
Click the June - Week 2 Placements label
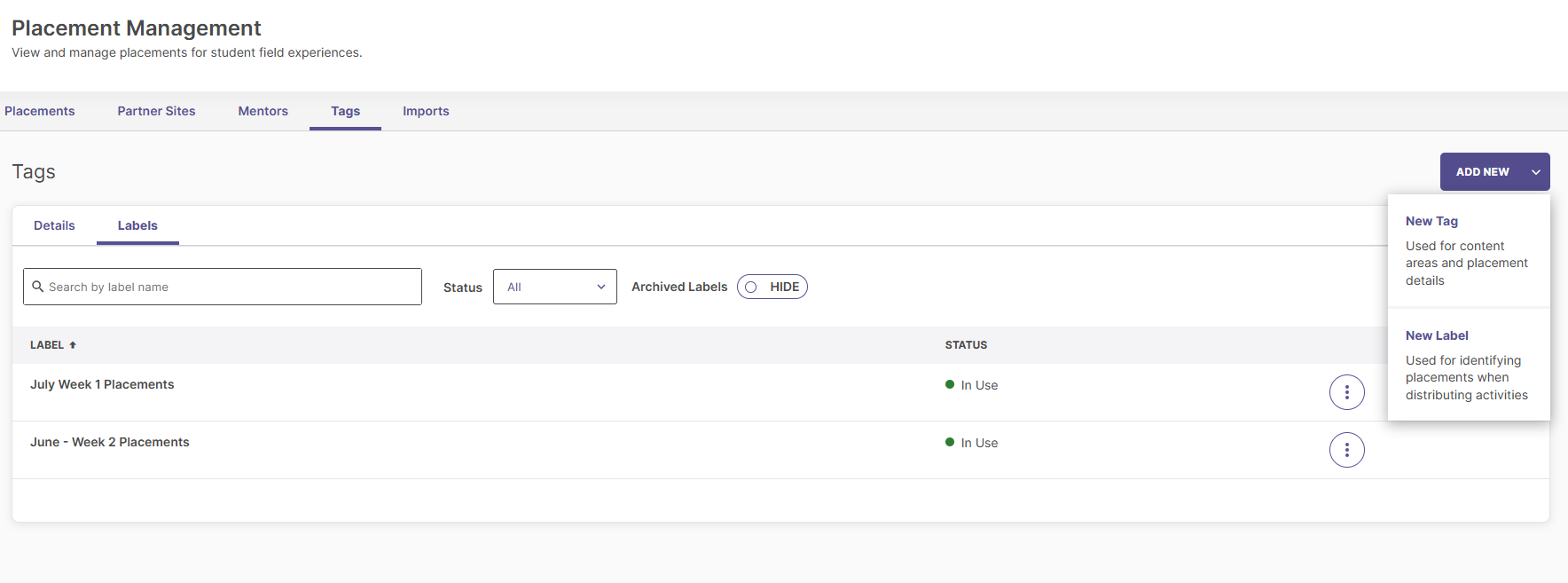[x=109, y=442]
